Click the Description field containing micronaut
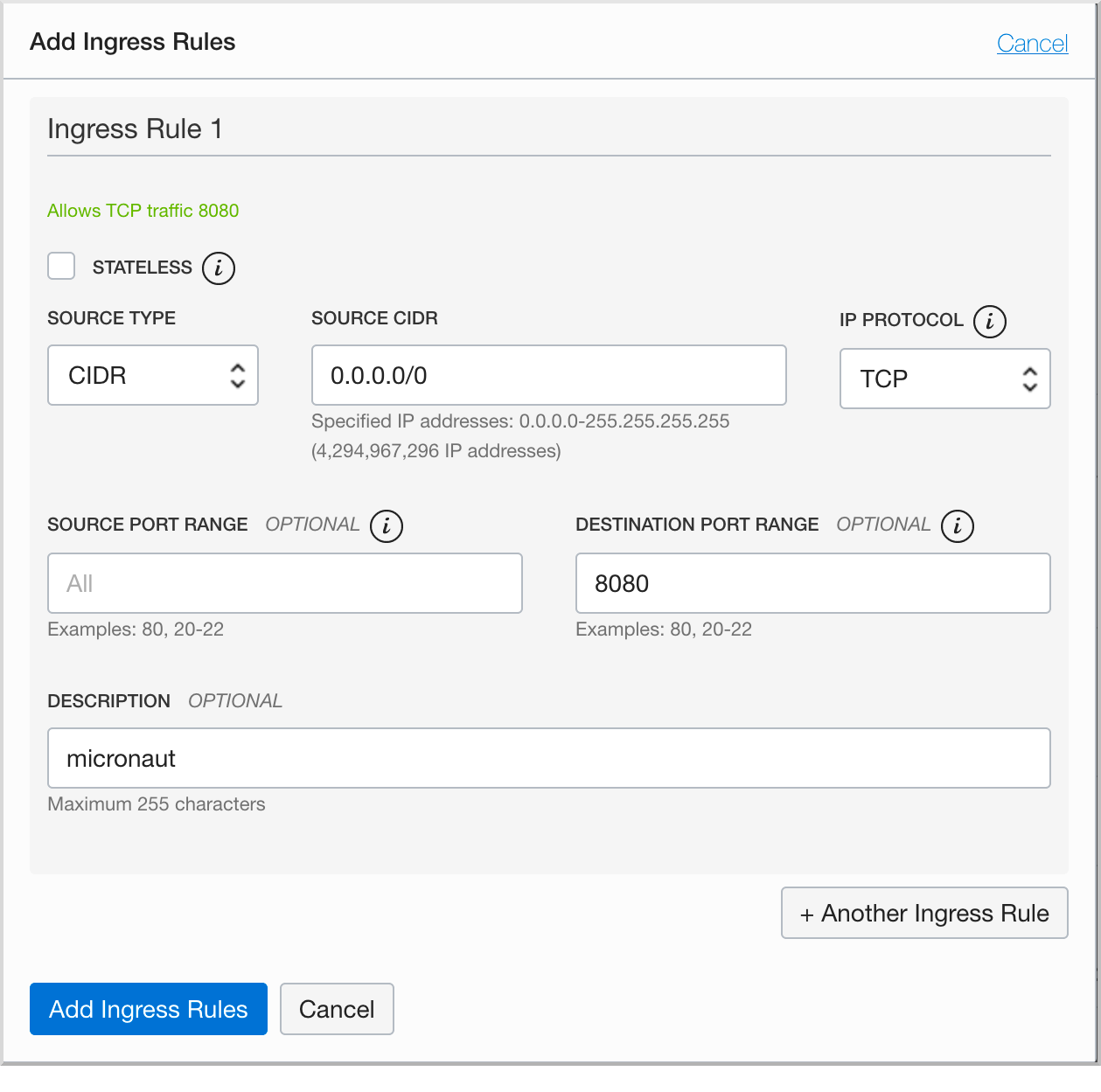 [549, 758]
